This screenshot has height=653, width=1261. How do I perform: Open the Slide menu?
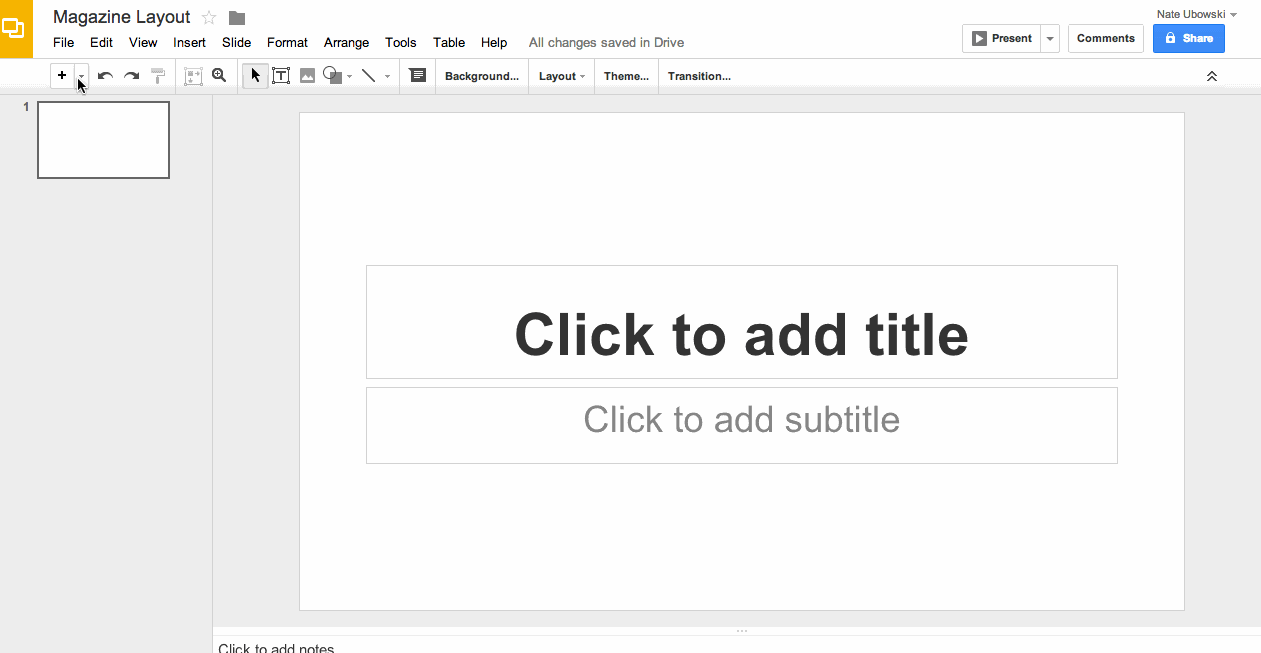237,43
